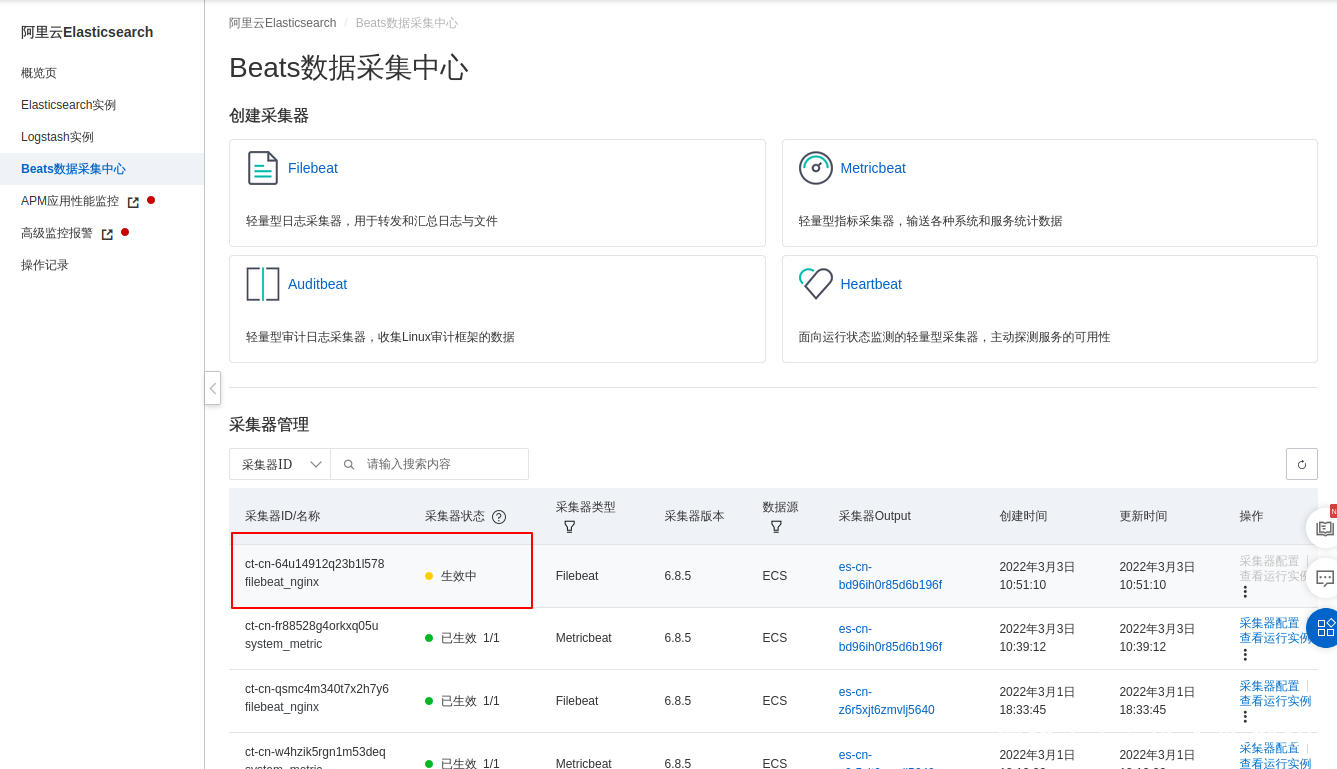Click external link icon next to APM应用性能监控
1337x769 pixels.
(133, 202)
